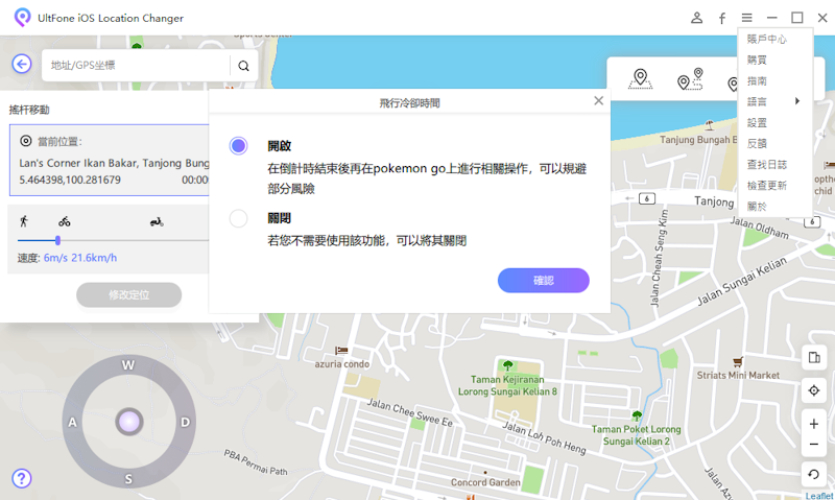The width and height of the screenshot is (835, 500).
Task: Click the map locate-me crosshair icon
Action: coord(814,391)
